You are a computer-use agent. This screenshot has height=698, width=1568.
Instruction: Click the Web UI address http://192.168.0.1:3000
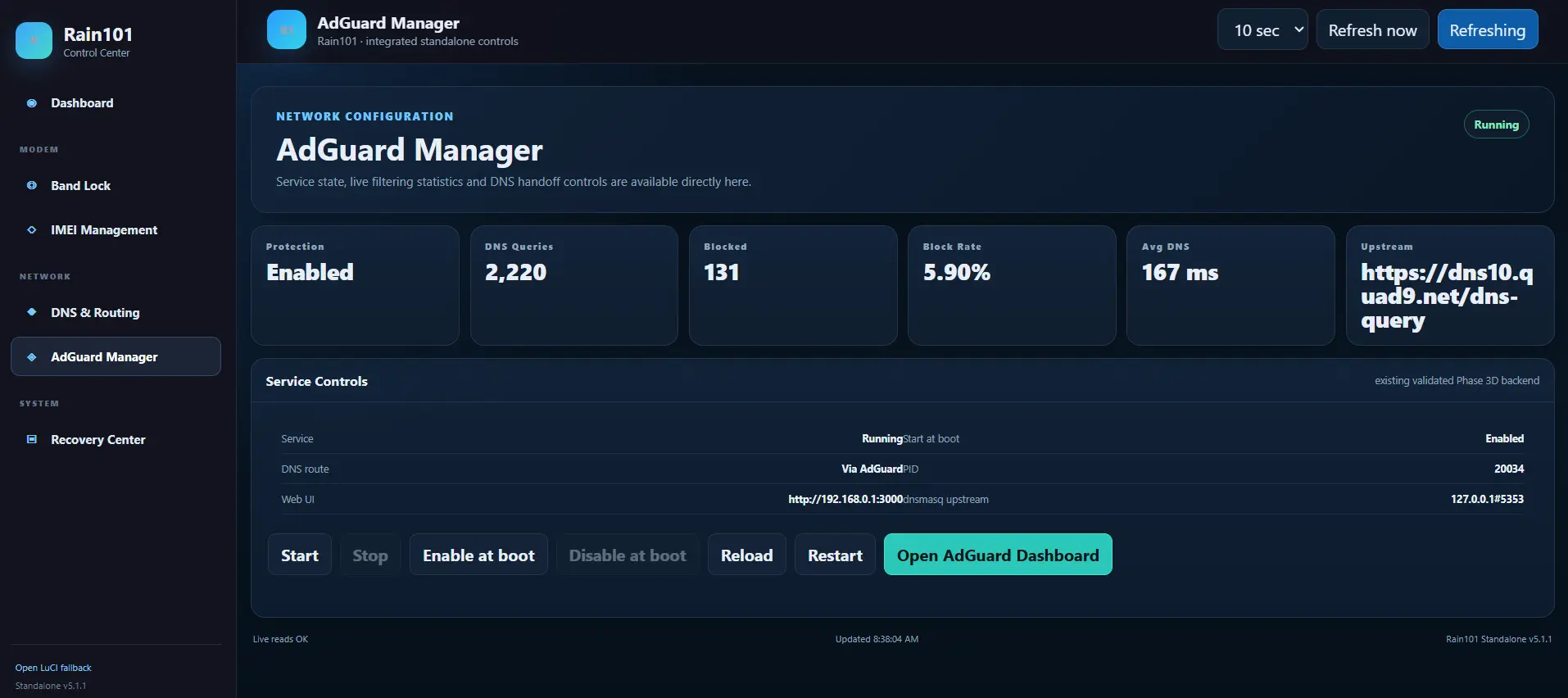845,499
